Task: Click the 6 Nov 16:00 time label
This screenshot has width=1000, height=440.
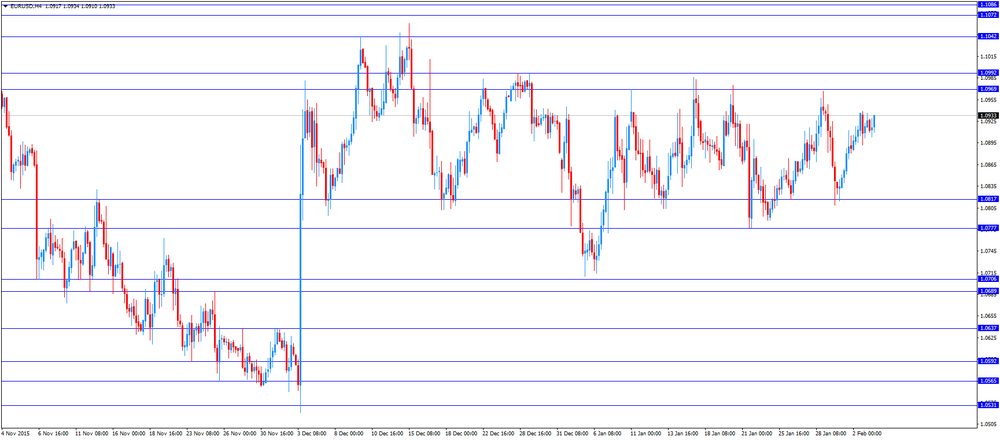Action: [x=54, y=434]
